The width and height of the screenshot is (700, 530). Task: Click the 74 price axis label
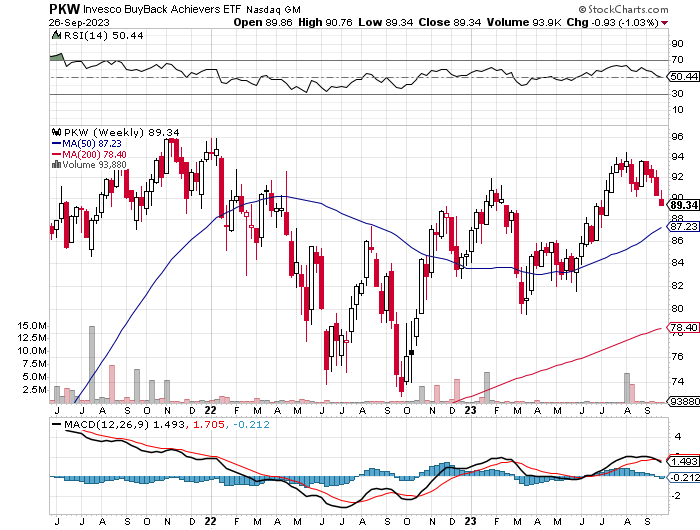coord(677,381)
